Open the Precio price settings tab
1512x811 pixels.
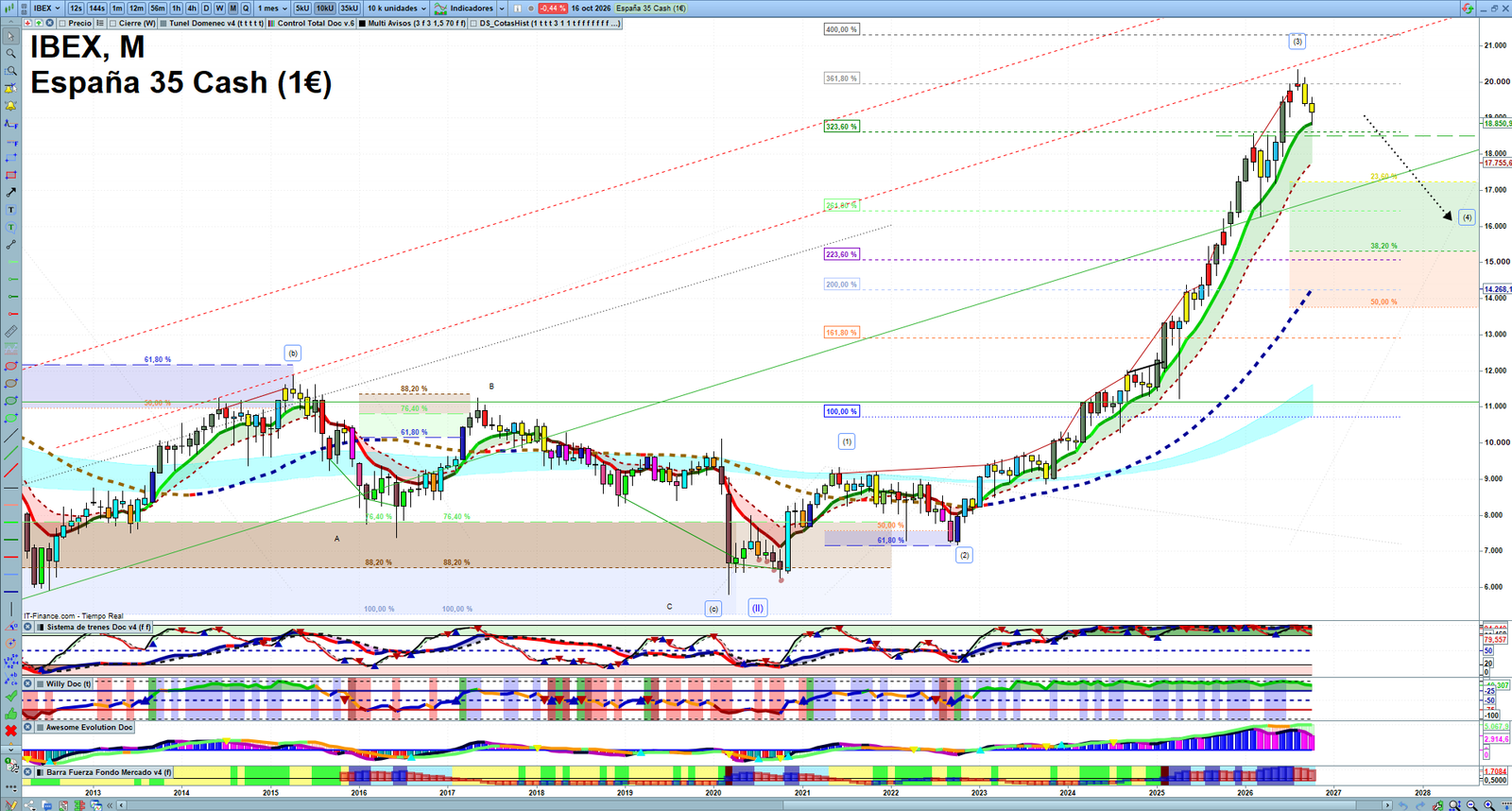(76, 24)
